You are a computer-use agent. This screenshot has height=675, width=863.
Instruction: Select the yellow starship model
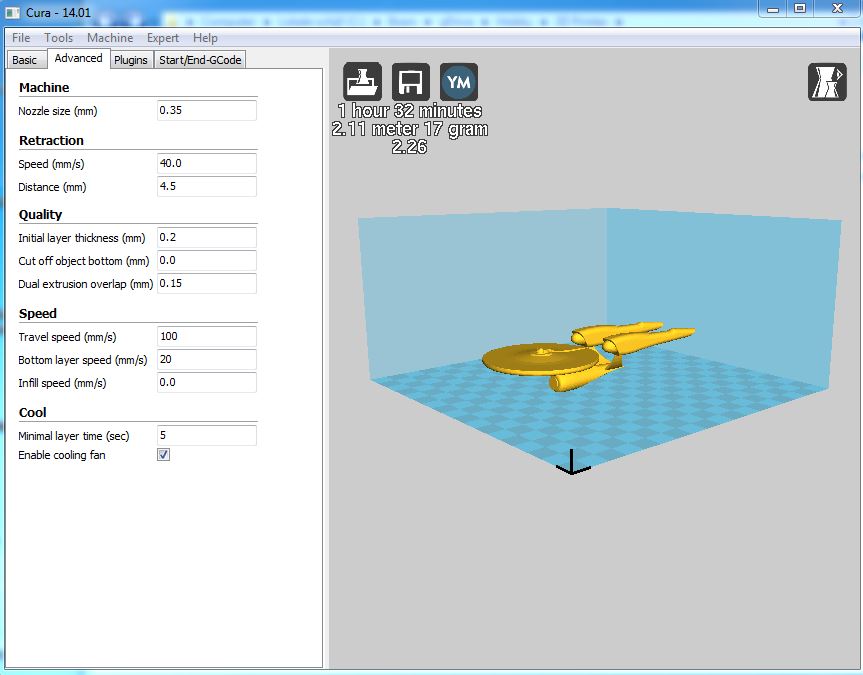[588, 355]
